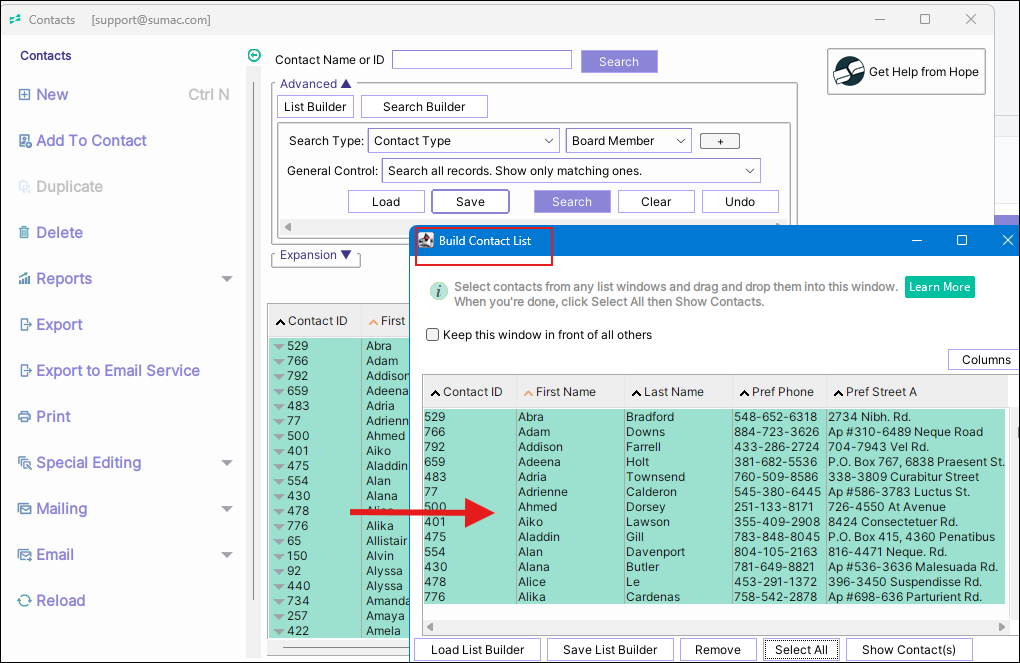Open the Search Type dropdown
The height and width of the screenshot is (663, 1020).
coord(463,141)
